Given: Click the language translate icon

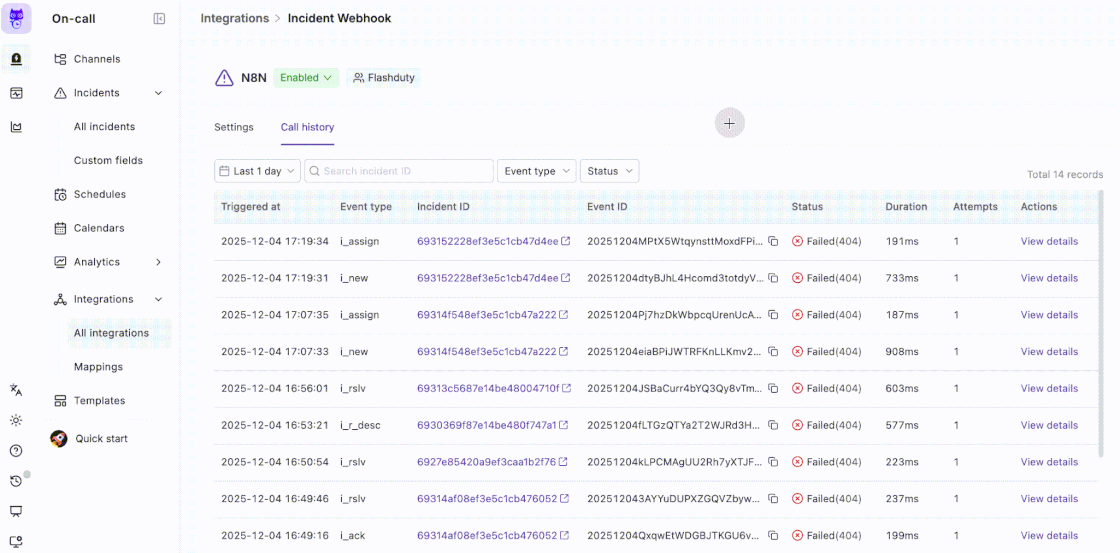Looking at the screenshot, I should (x=16, y=389).
